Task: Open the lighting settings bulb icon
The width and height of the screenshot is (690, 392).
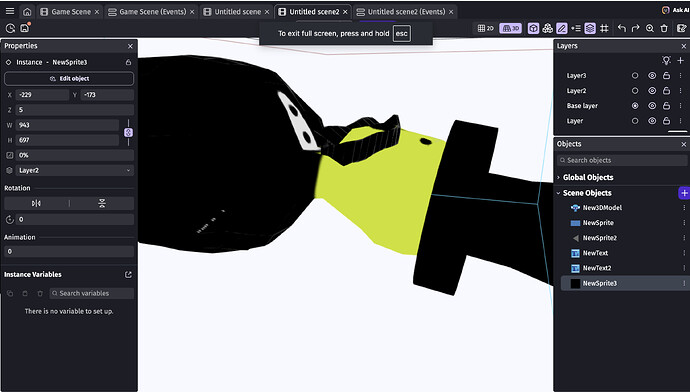Action: [666, 60]
